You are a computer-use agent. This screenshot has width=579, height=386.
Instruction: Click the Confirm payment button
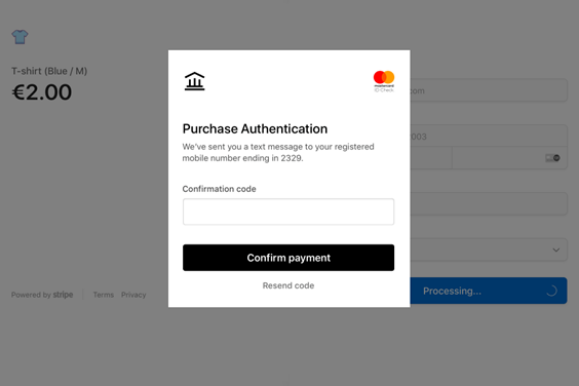pos(288,257)
